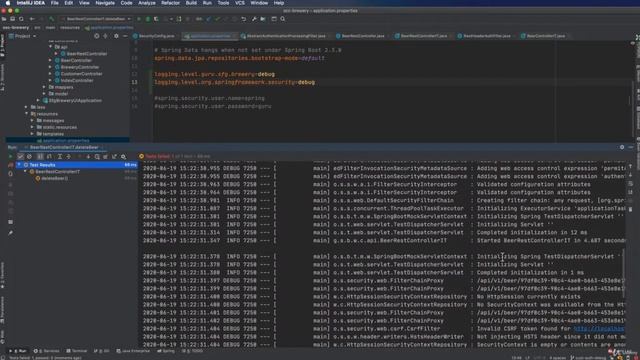Image resolution: width=640 pixels, height=360 pixels.
Task: Toggle Show Passed checkmark in test toolbar
Action: [x=20, y=156]
